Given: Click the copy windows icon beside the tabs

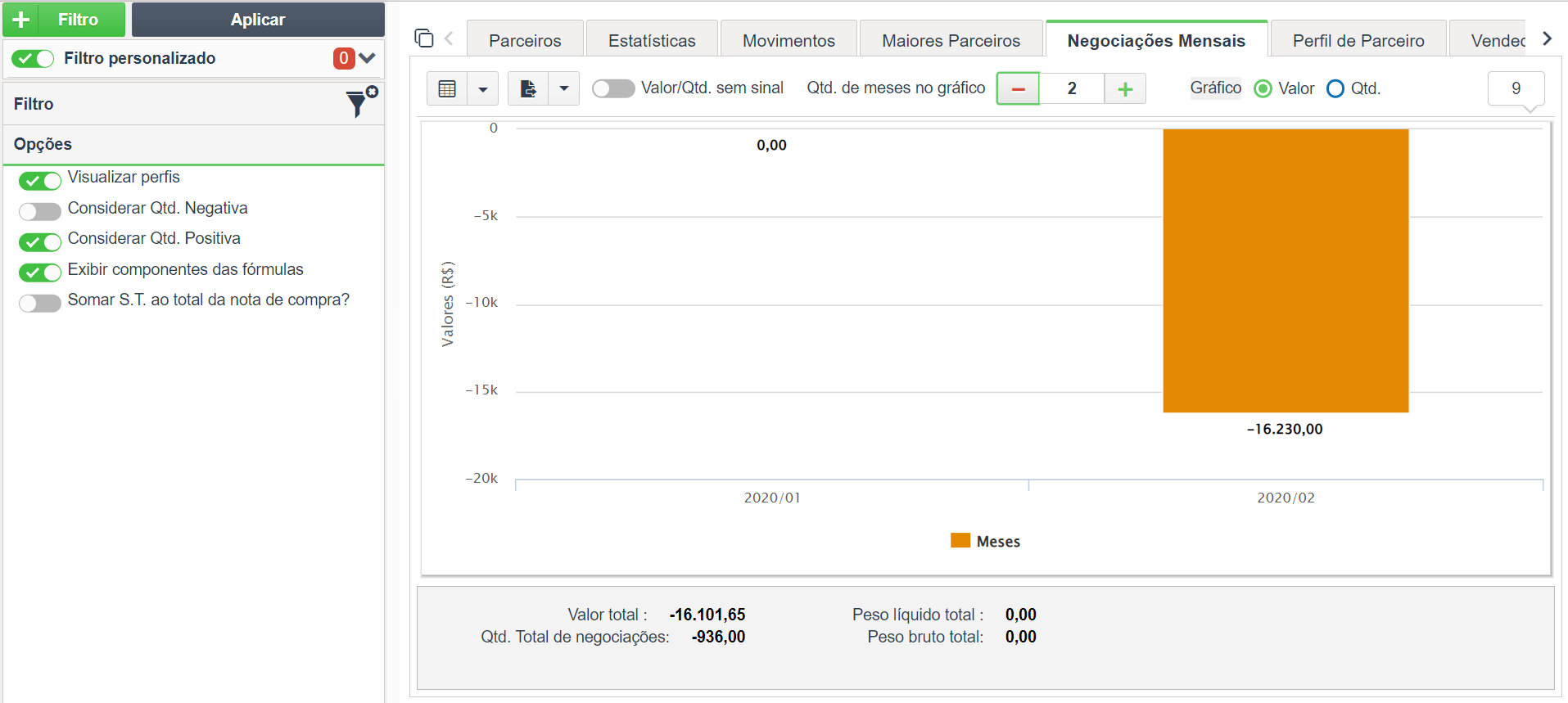Looking at the screenshot, I should [x=423, y=38].
